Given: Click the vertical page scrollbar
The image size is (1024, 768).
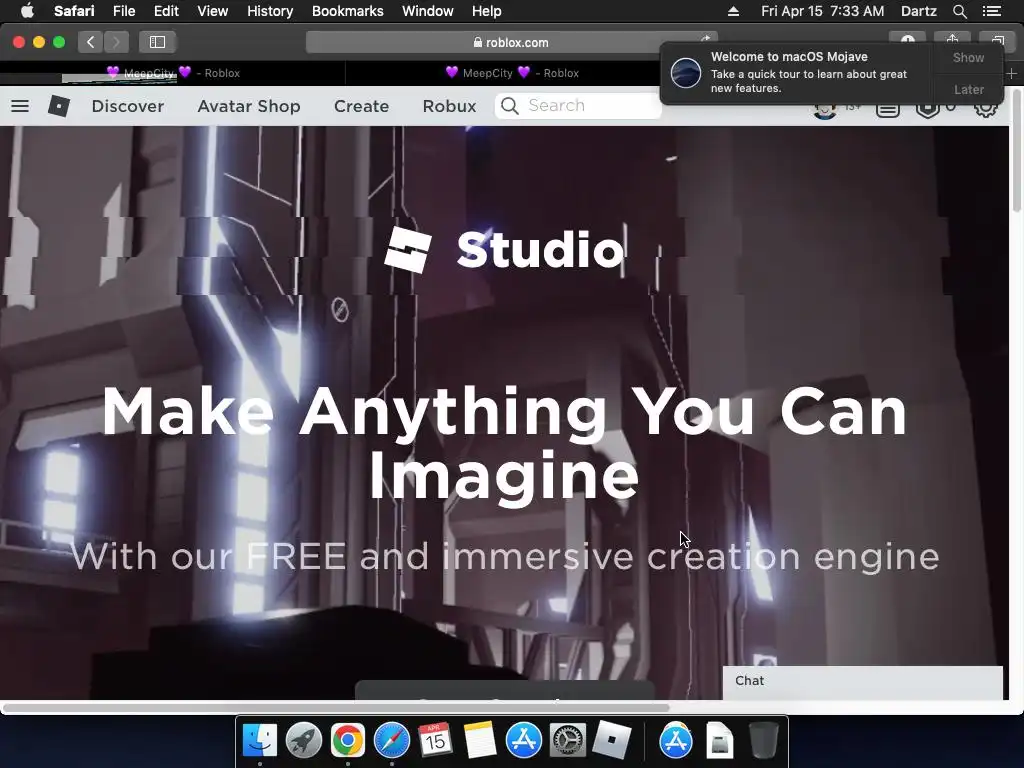Looking at the screenshot, I should [x=1016, y=150].
